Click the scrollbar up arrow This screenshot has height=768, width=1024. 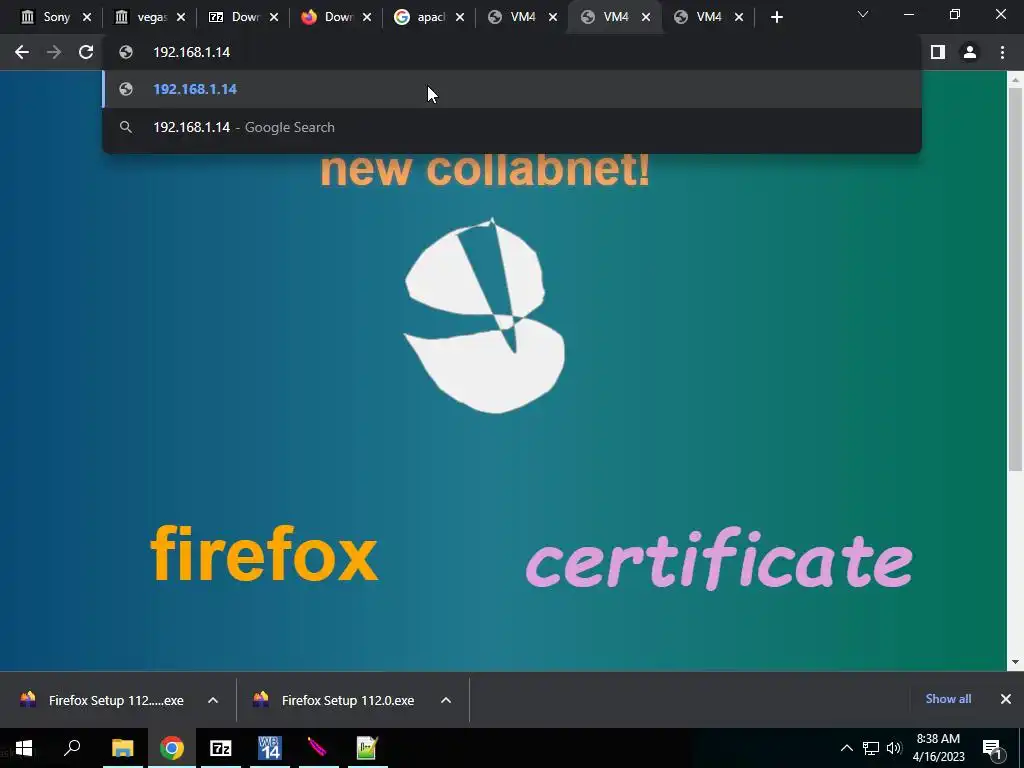1015,80
